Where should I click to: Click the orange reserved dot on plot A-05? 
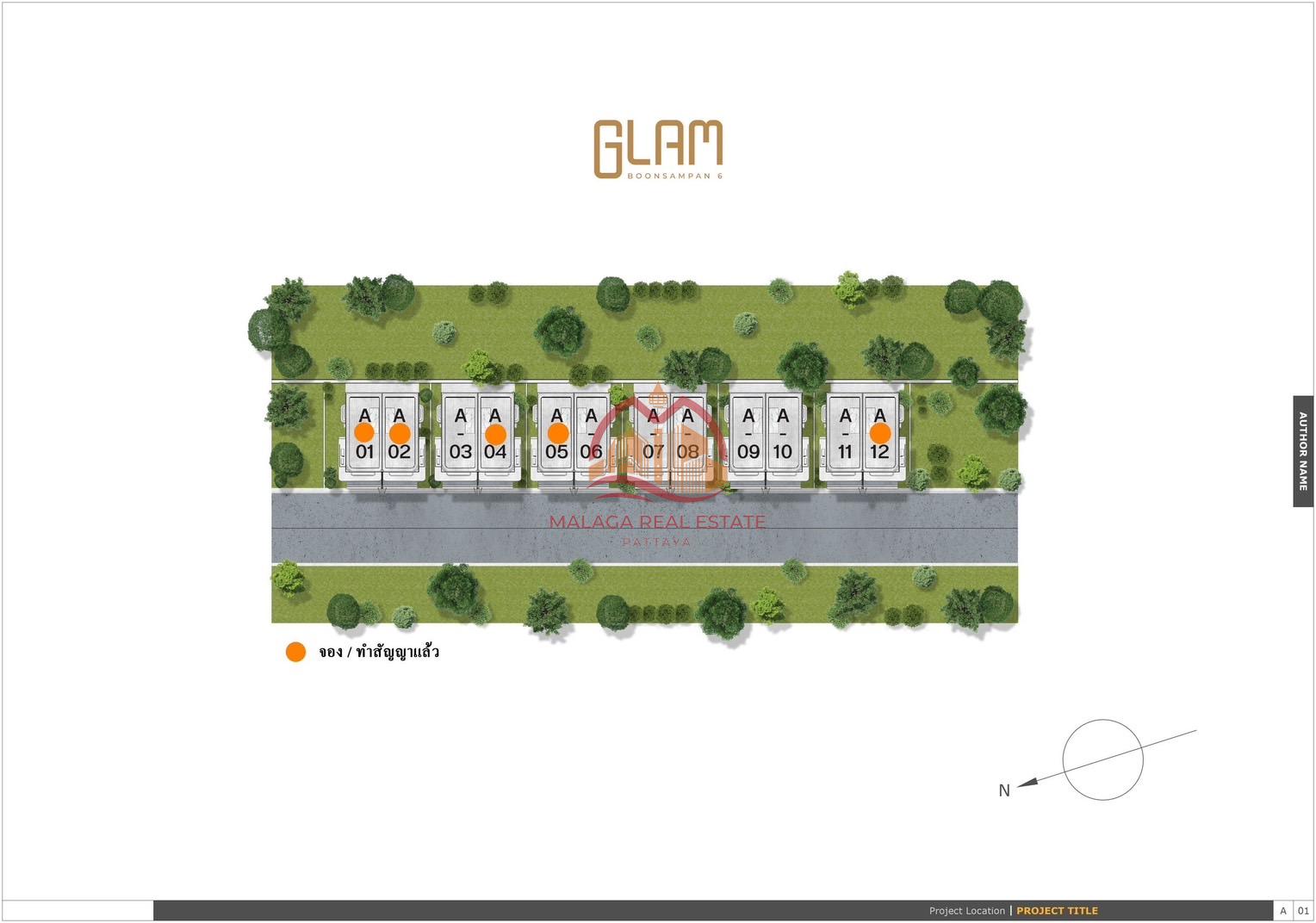pos(558,433)
